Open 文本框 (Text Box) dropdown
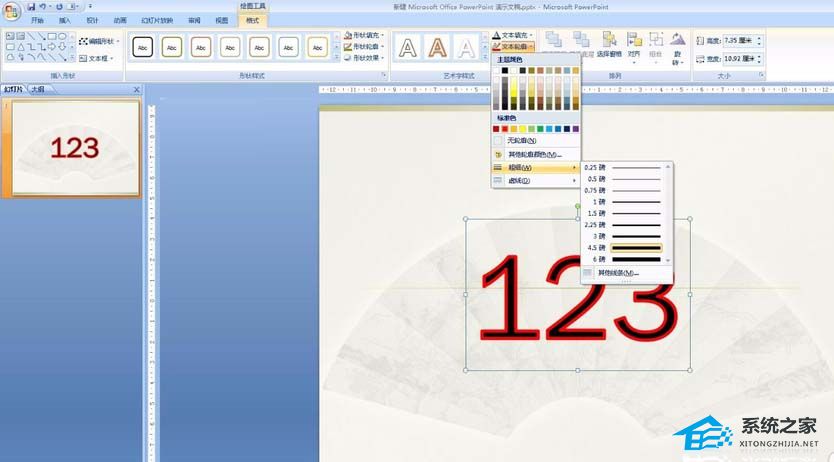The height and width of the screenshot is (462, 834). click(x=97, y=58)
